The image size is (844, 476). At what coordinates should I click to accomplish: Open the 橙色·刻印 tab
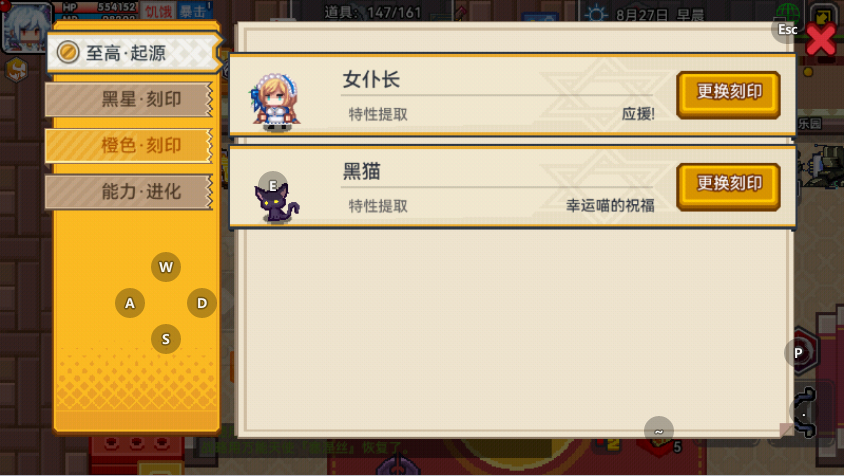pyautogui.click(x=129, y=145)
